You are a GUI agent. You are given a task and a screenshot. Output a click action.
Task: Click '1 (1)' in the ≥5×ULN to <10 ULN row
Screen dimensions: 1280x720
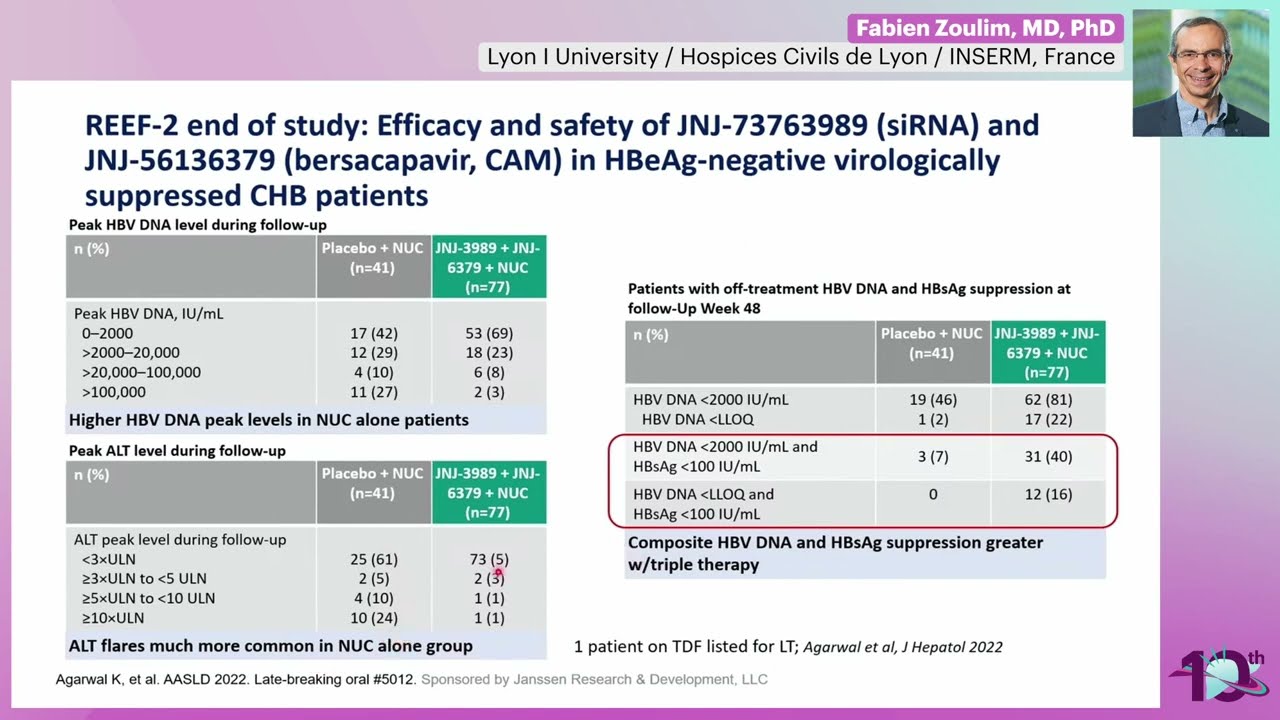click(488, 598)
